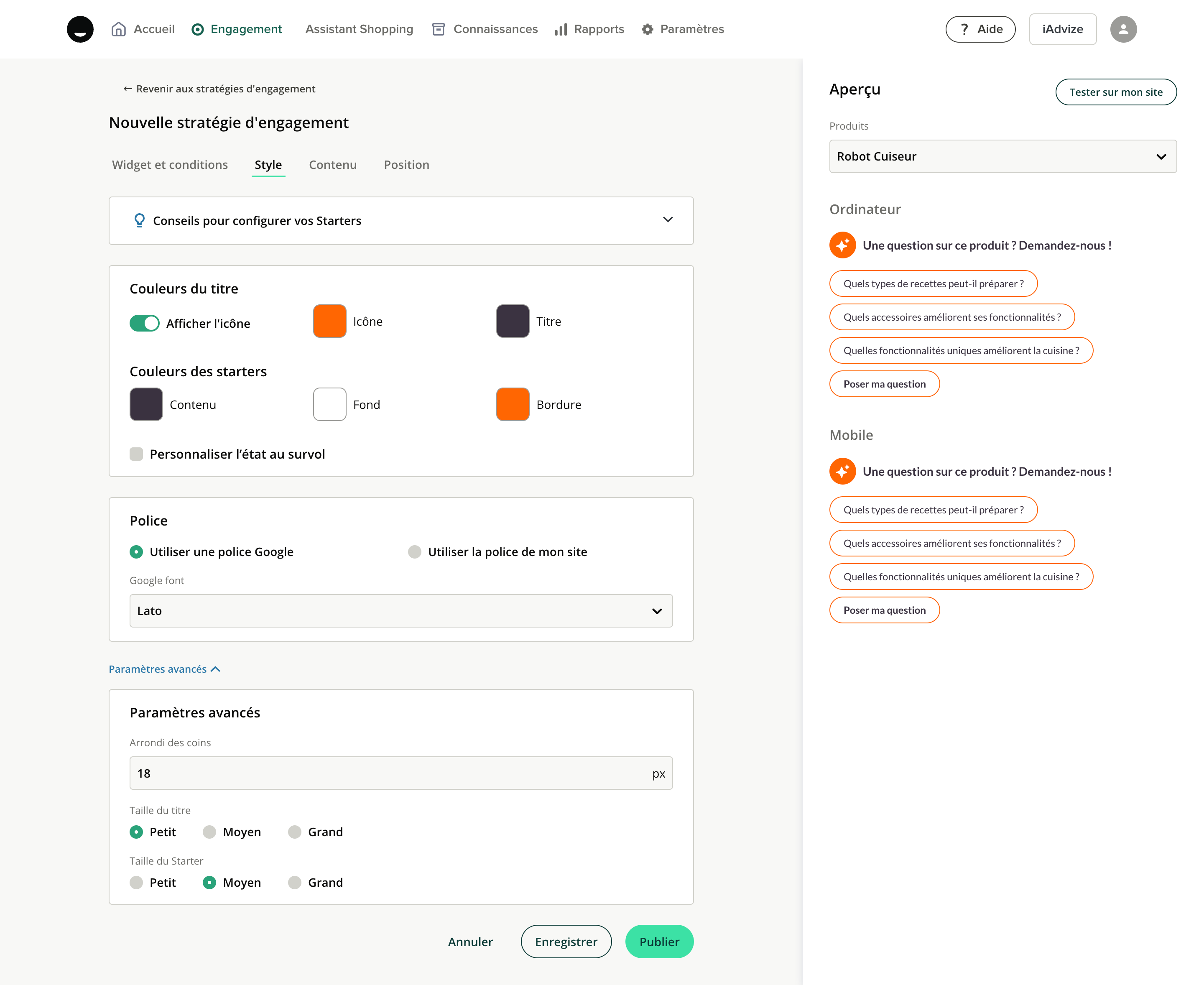Switch to the Position tab
Viewport: 1204px width, 985px height.
point(406,165)
